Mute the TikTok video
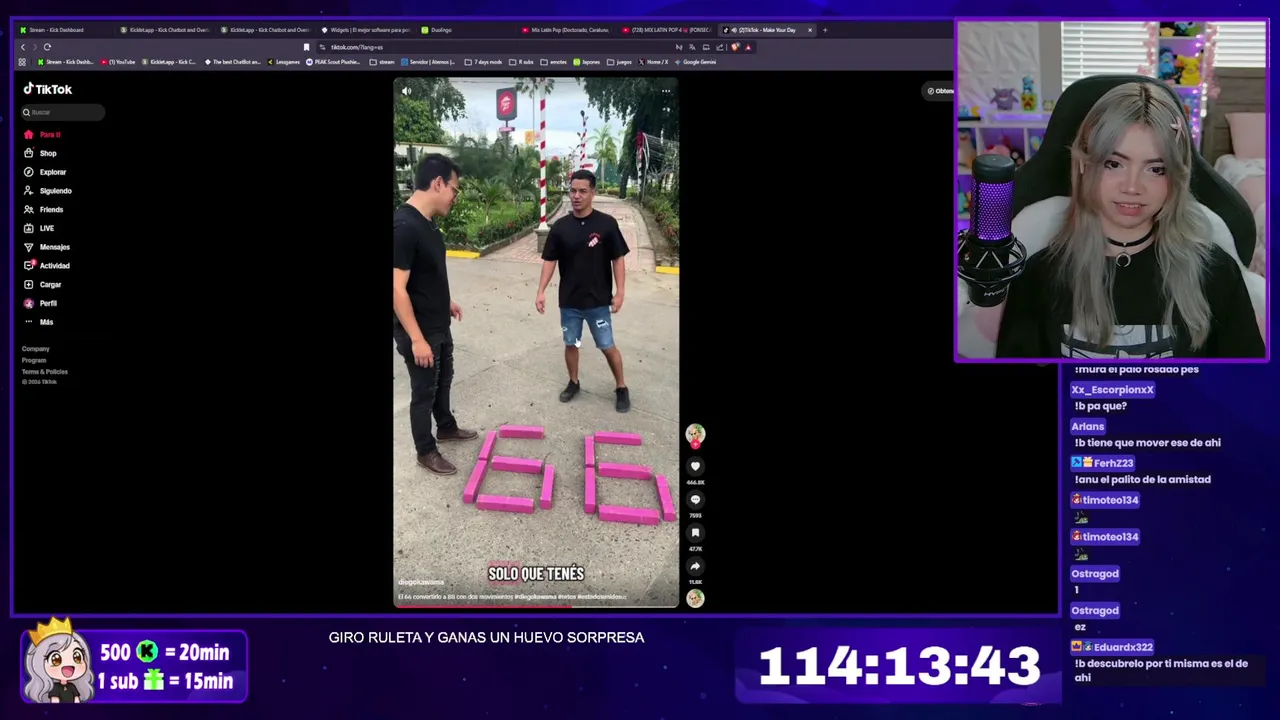The height and width of the screenshot is (720, 1280). click(406, 91)
